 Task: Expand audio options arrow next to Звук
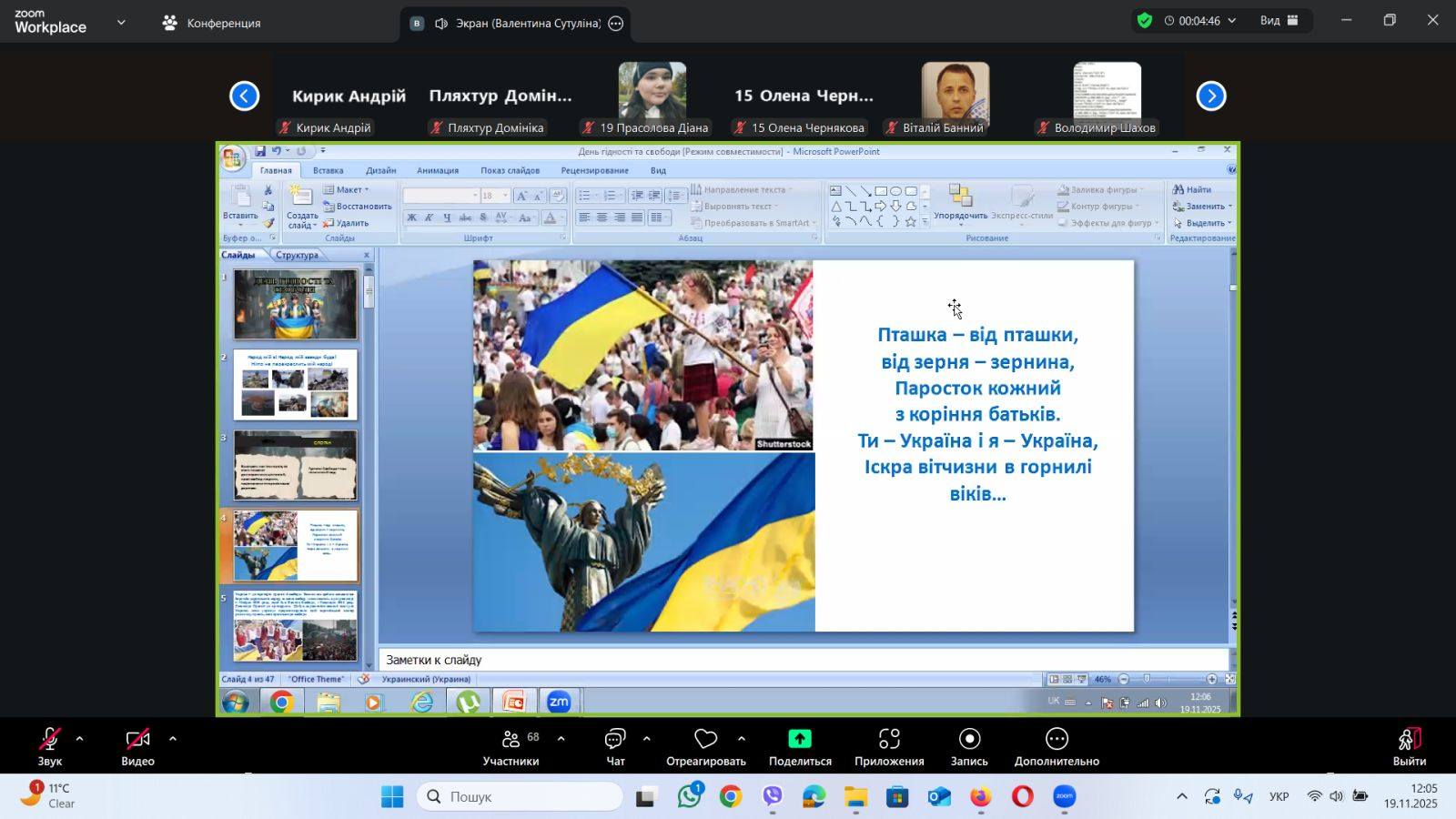(x=80, y=739)
